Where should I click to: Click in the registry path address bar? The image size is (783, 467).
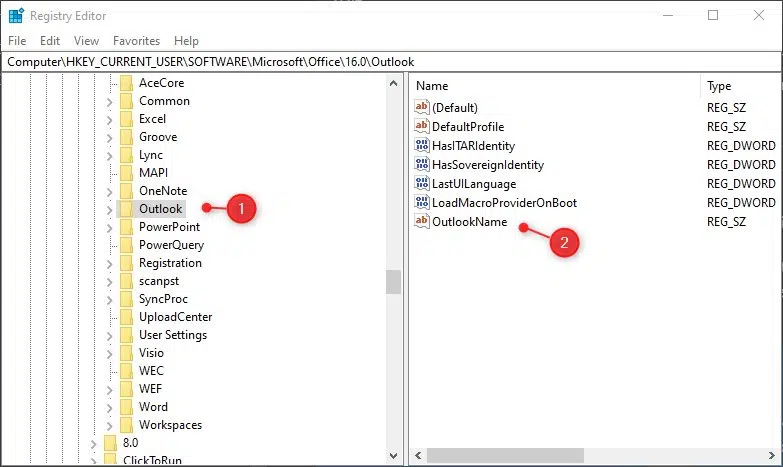pyautogui.click(x=392, y=62)
